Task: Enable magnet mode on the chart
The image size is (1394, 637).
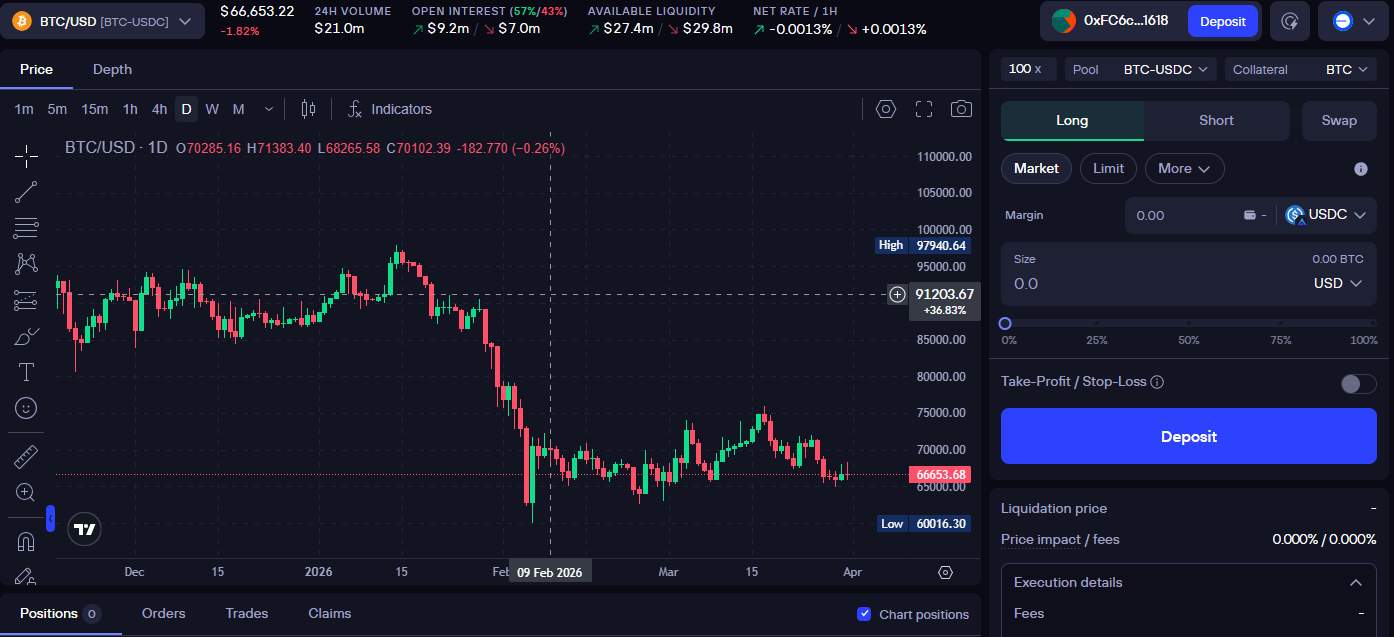Action: pos(25,541)
